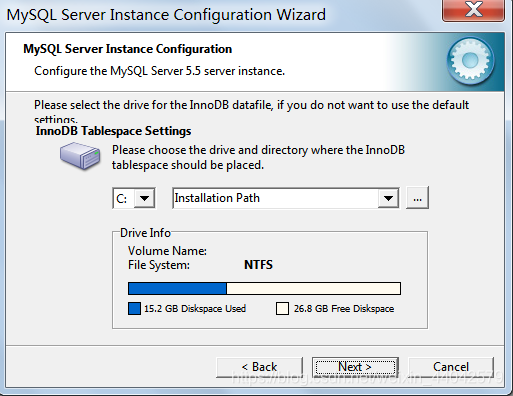Click the window title bar text
Viewport: 513px width, 396px height.
(x=166, y=15)
